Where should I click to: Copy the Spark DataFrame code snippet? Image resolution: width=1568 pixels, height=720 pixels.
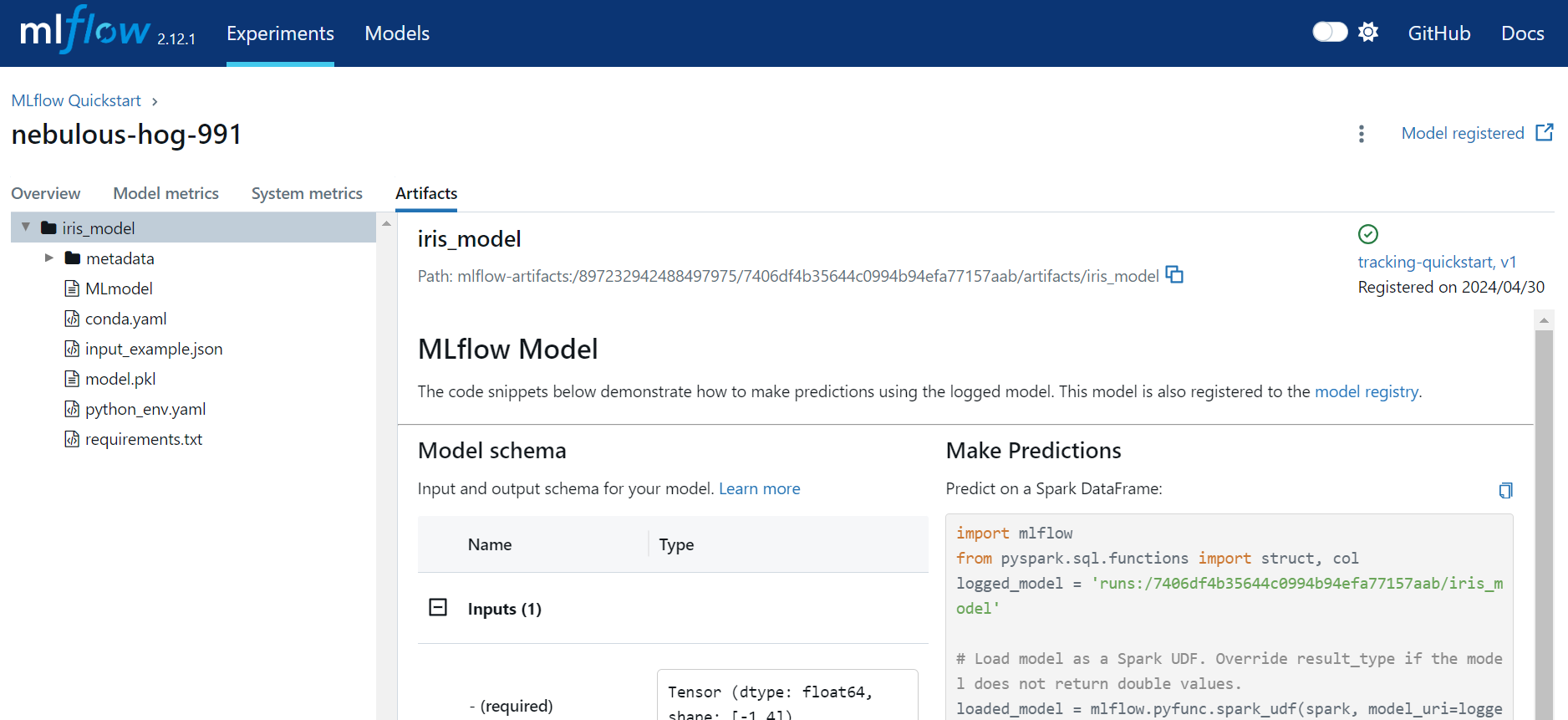[x=1505, y=490]
